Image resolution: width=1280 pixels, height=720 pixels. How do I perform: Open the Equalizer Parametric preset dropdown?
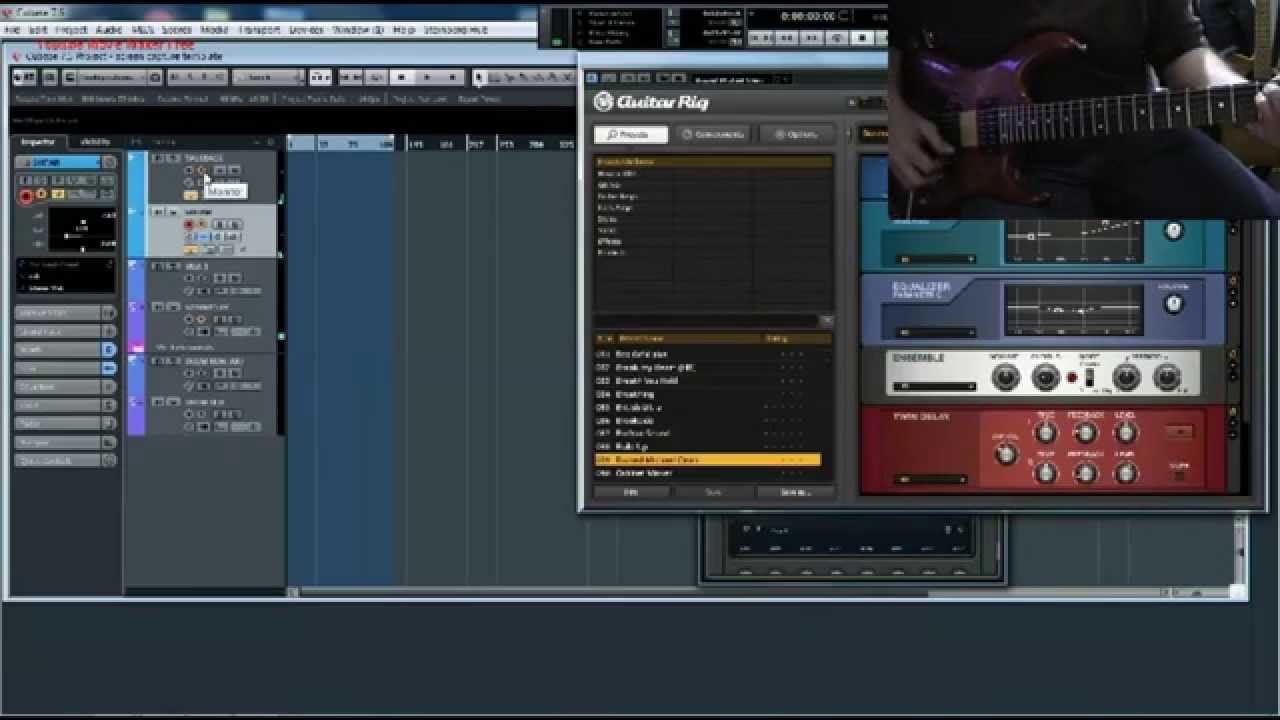[935, 332]
